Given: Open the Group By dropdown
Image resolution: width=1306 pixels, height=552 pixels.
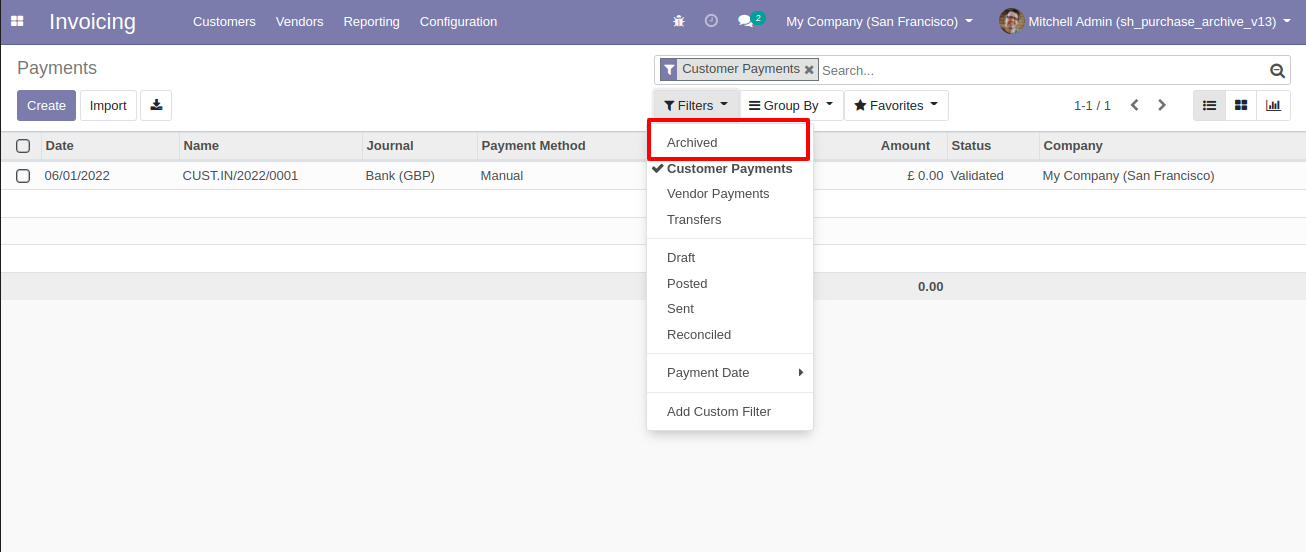Looking at the screenshot, I should click(791, 105).
